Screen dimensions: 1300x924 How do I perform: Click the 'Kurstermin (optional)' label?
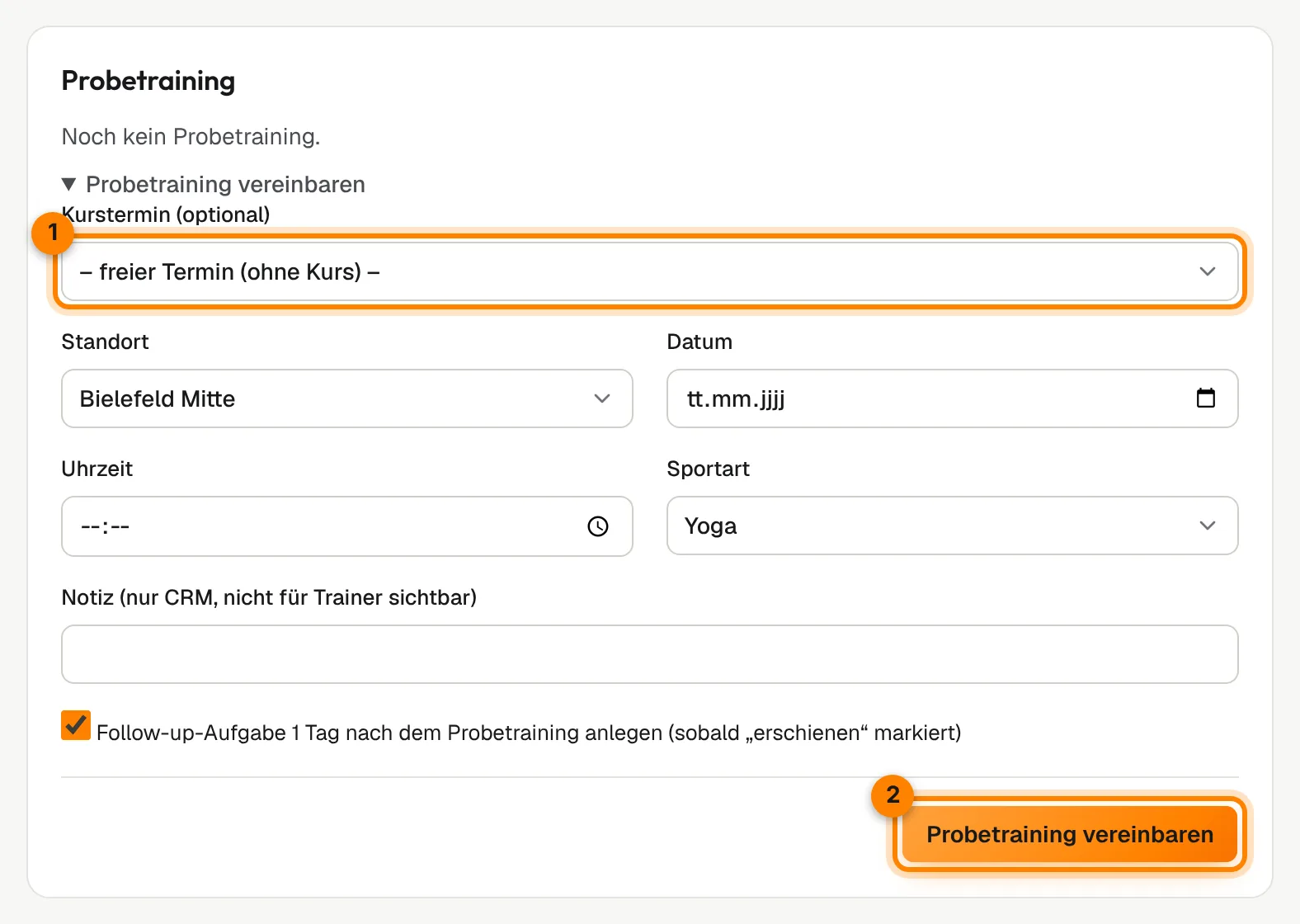(x=166, y=214)
